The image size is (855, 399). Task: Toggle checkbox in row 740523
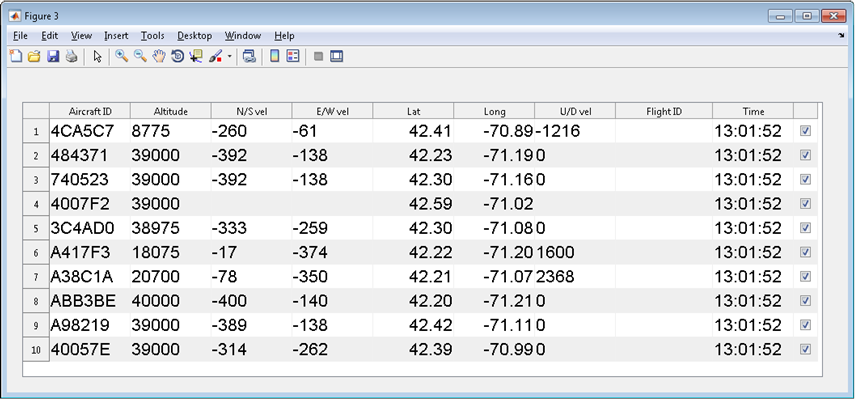click(x=805, y=179)
